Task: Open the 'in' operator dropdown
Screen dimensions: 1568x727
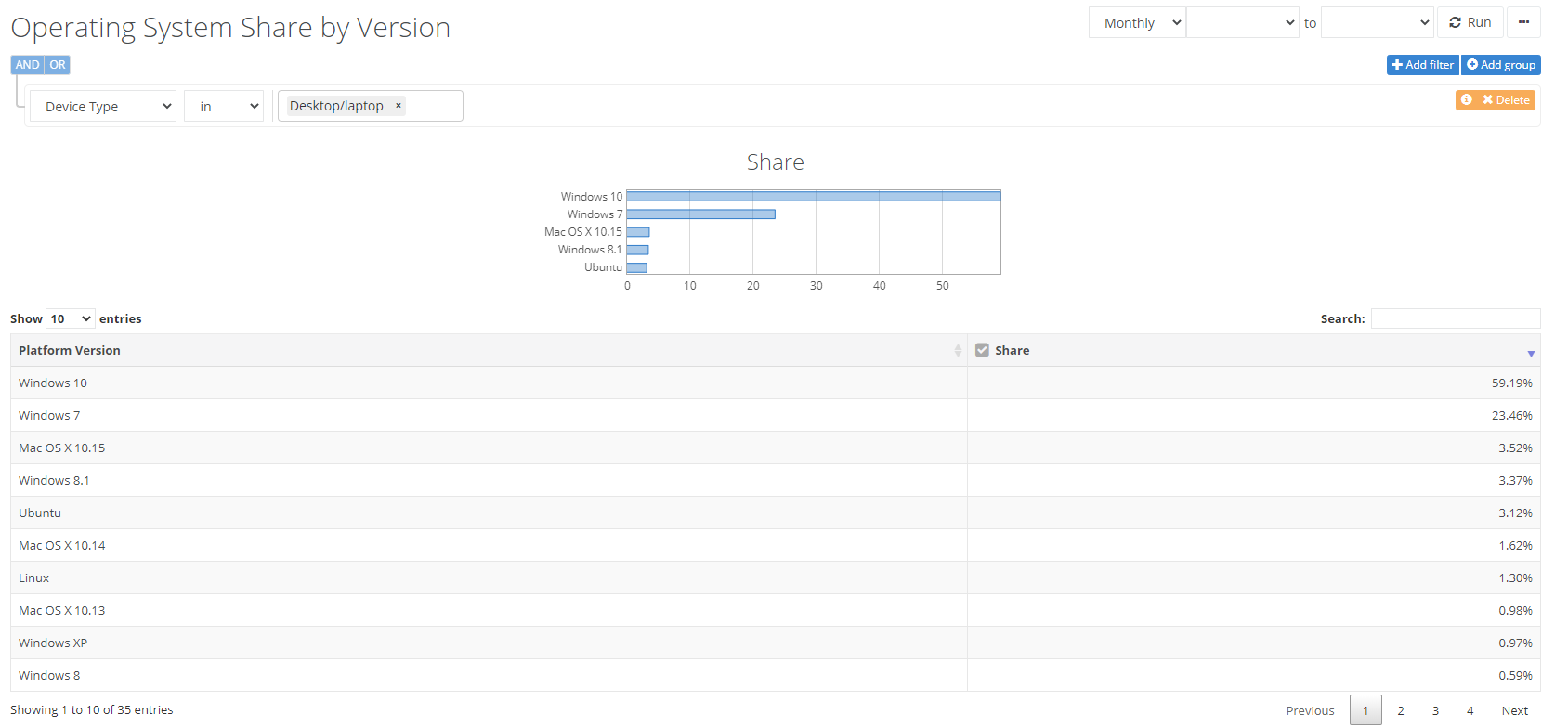Action: (x=224, y=106)
